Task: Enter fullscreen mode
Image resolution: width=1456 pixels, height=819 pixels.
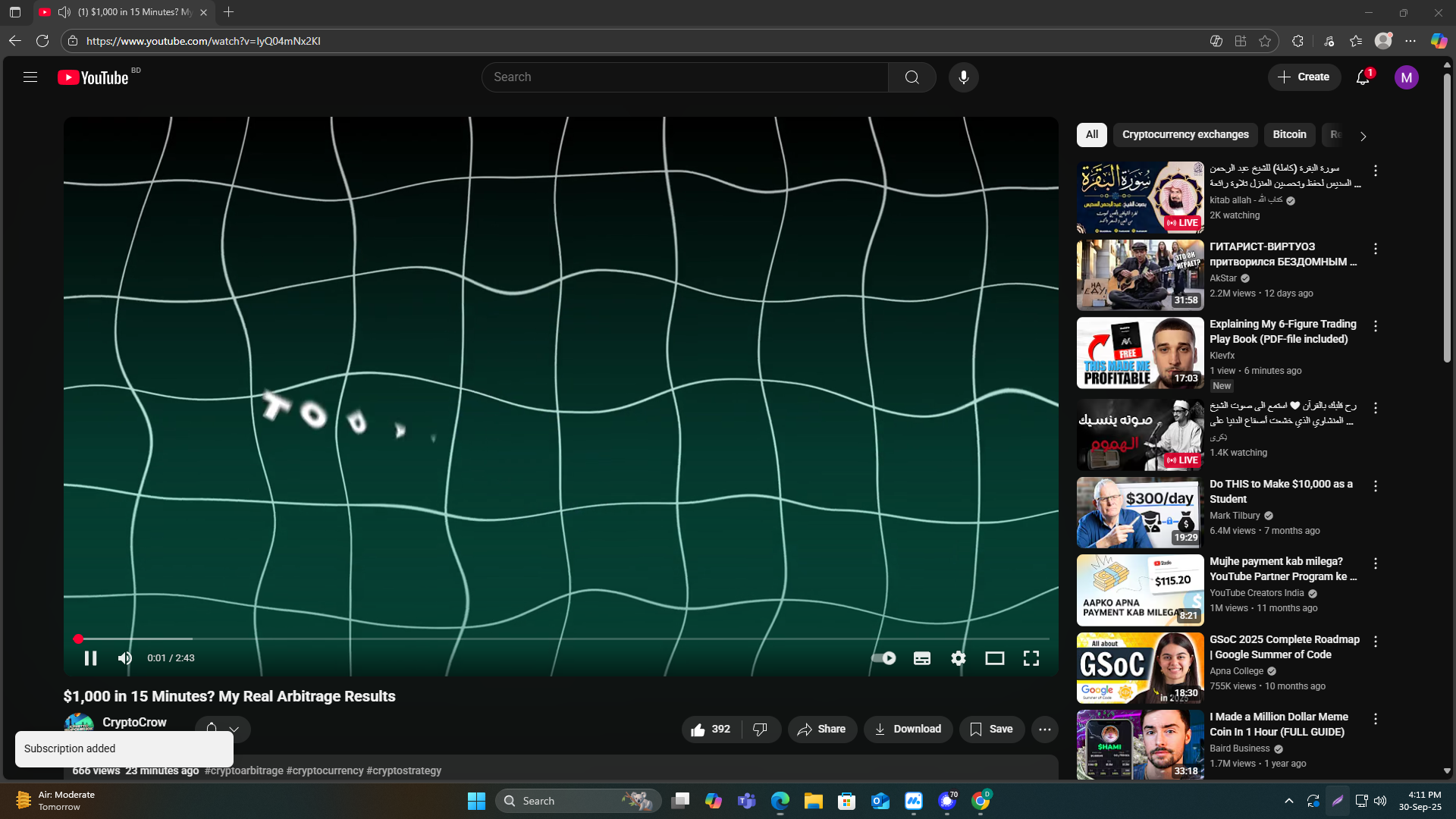Action: click(x=1031, y=658)
